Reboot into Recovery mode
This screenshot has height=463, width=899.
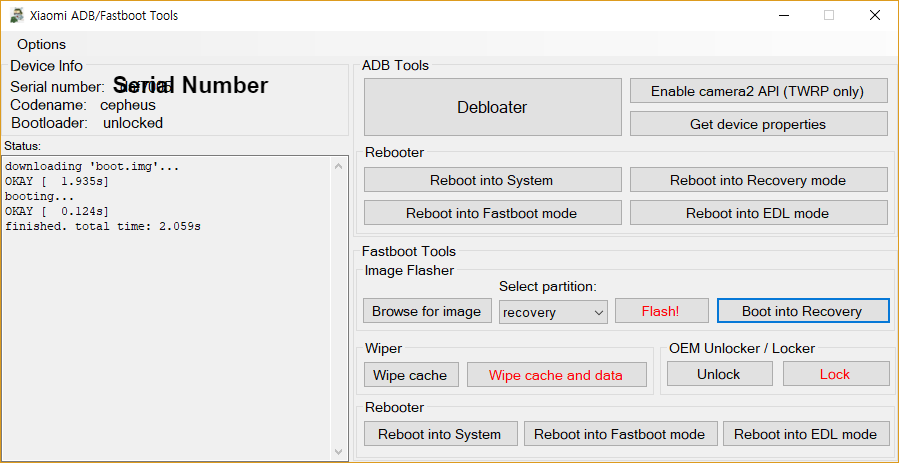(759, 180)
